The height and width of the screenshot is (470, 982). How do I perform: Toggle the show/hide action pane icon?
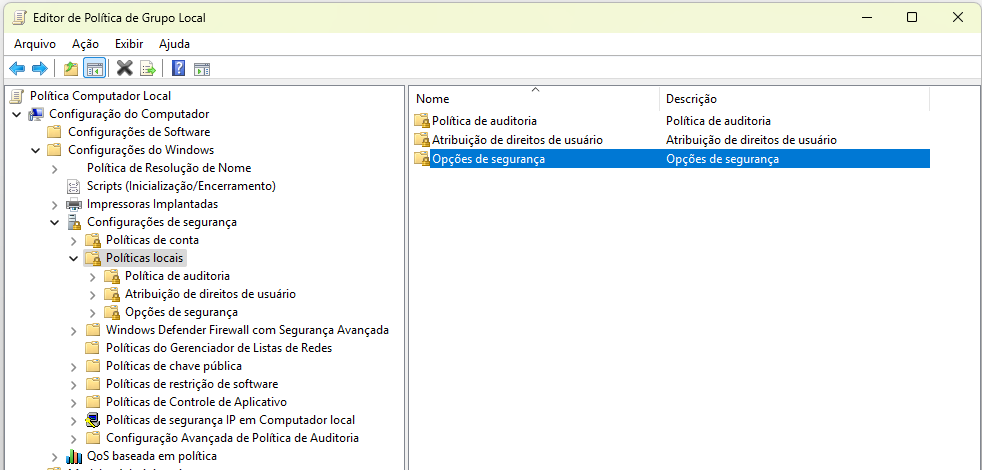pyautogui.click(x=202, y=68)
